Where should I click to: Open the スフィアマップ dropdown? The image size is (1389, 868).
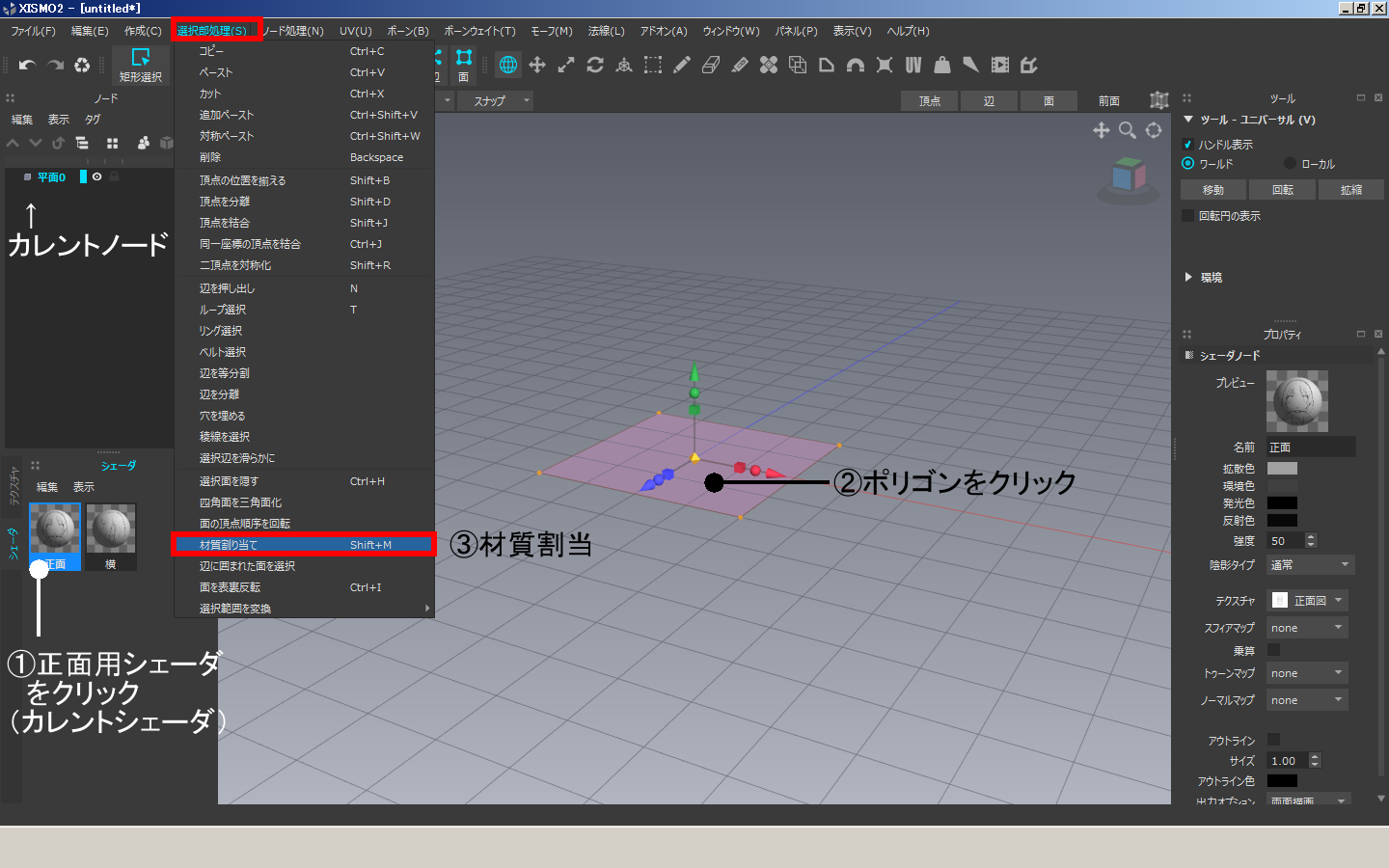(1307, 628)
